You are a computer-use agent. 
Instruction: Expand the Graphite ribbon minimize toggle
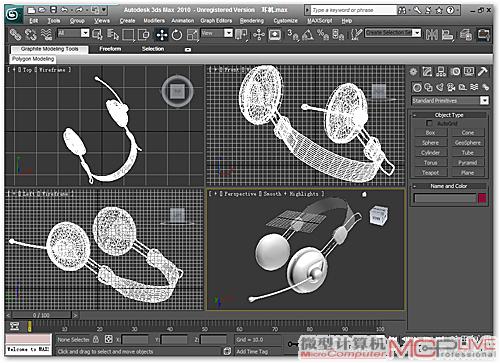pyautogui.click(x=188, y=49)
